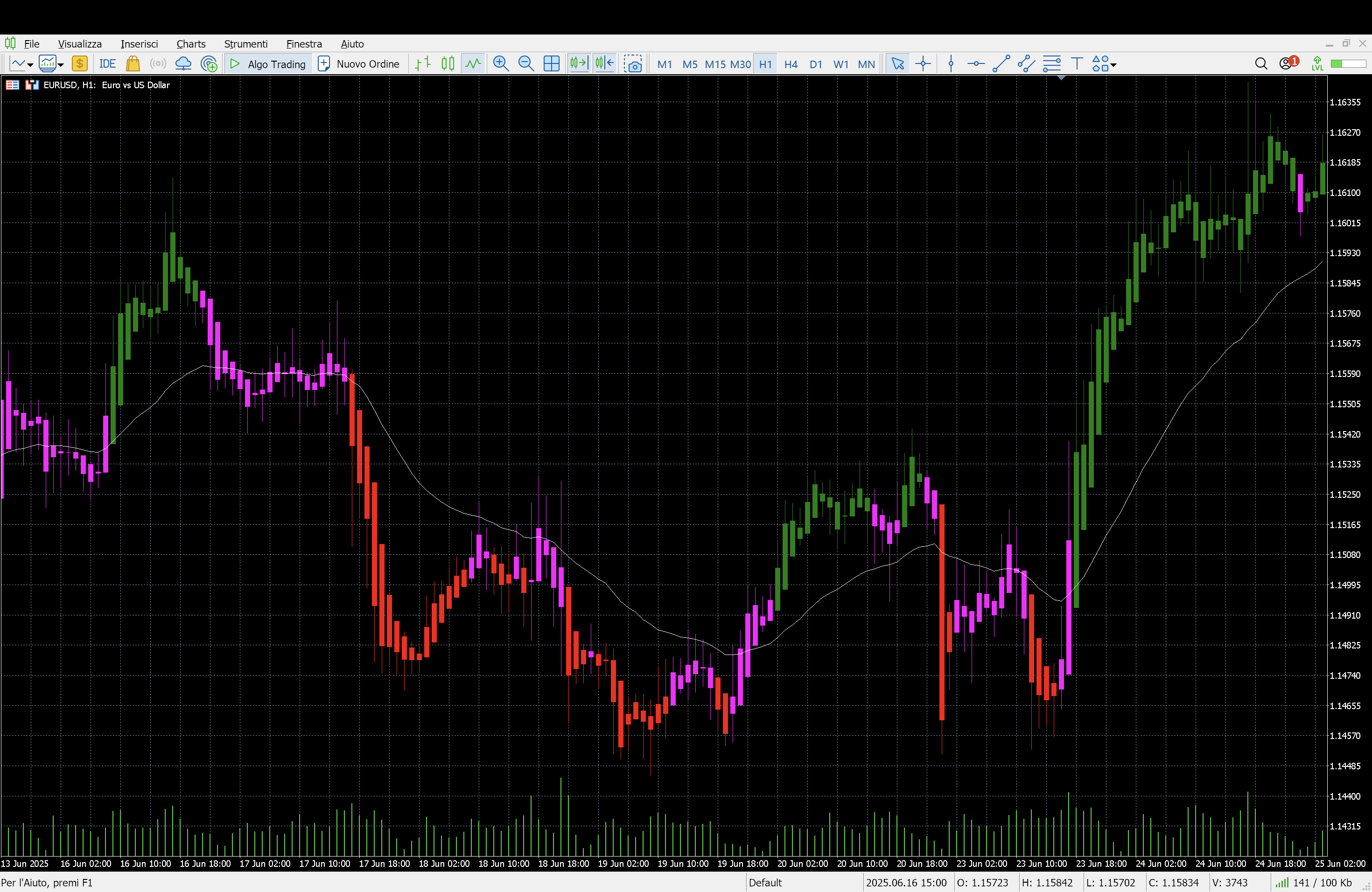This screenshot has width=1372, height=892.
Task: Expand the shapes objects dropdown arrow
Action: (1114, 65)
